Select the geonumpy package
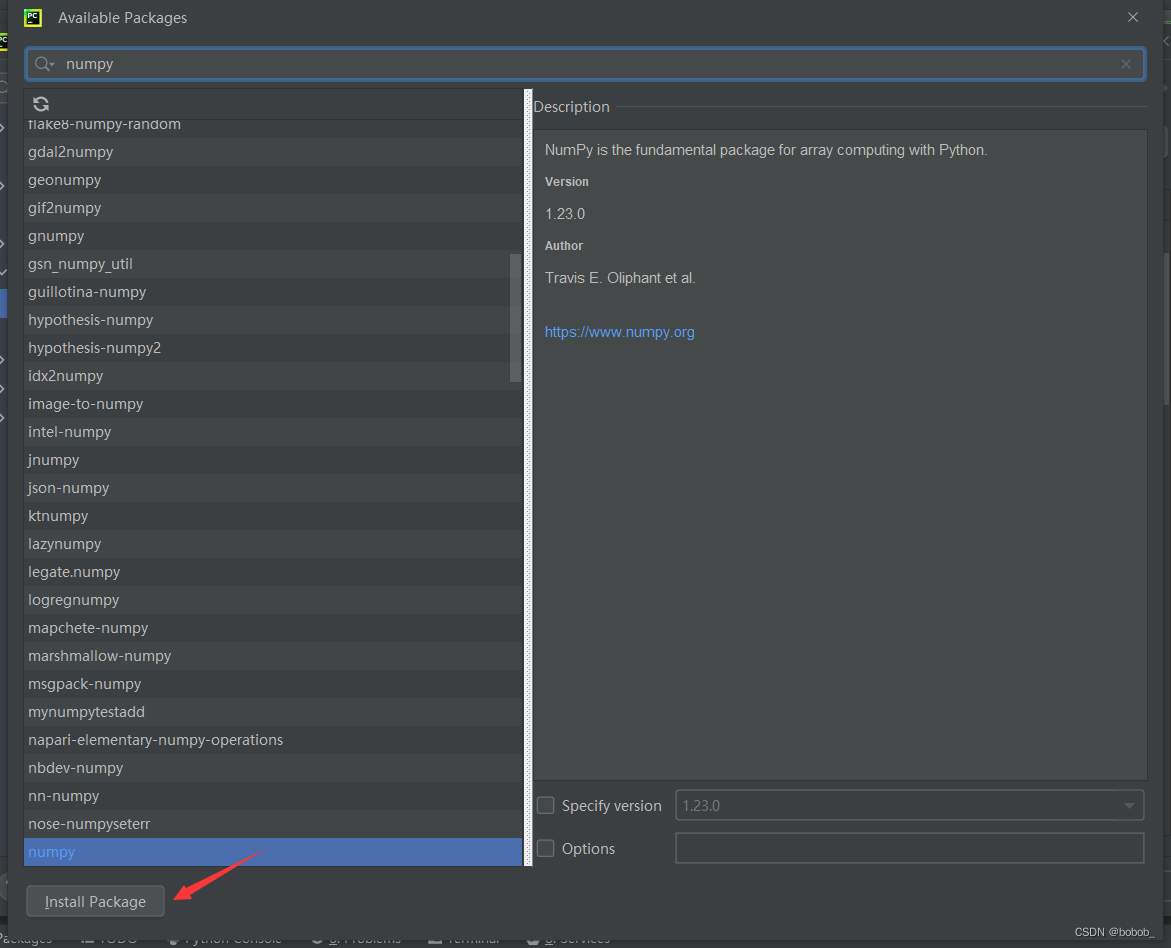 coord(273,180)
